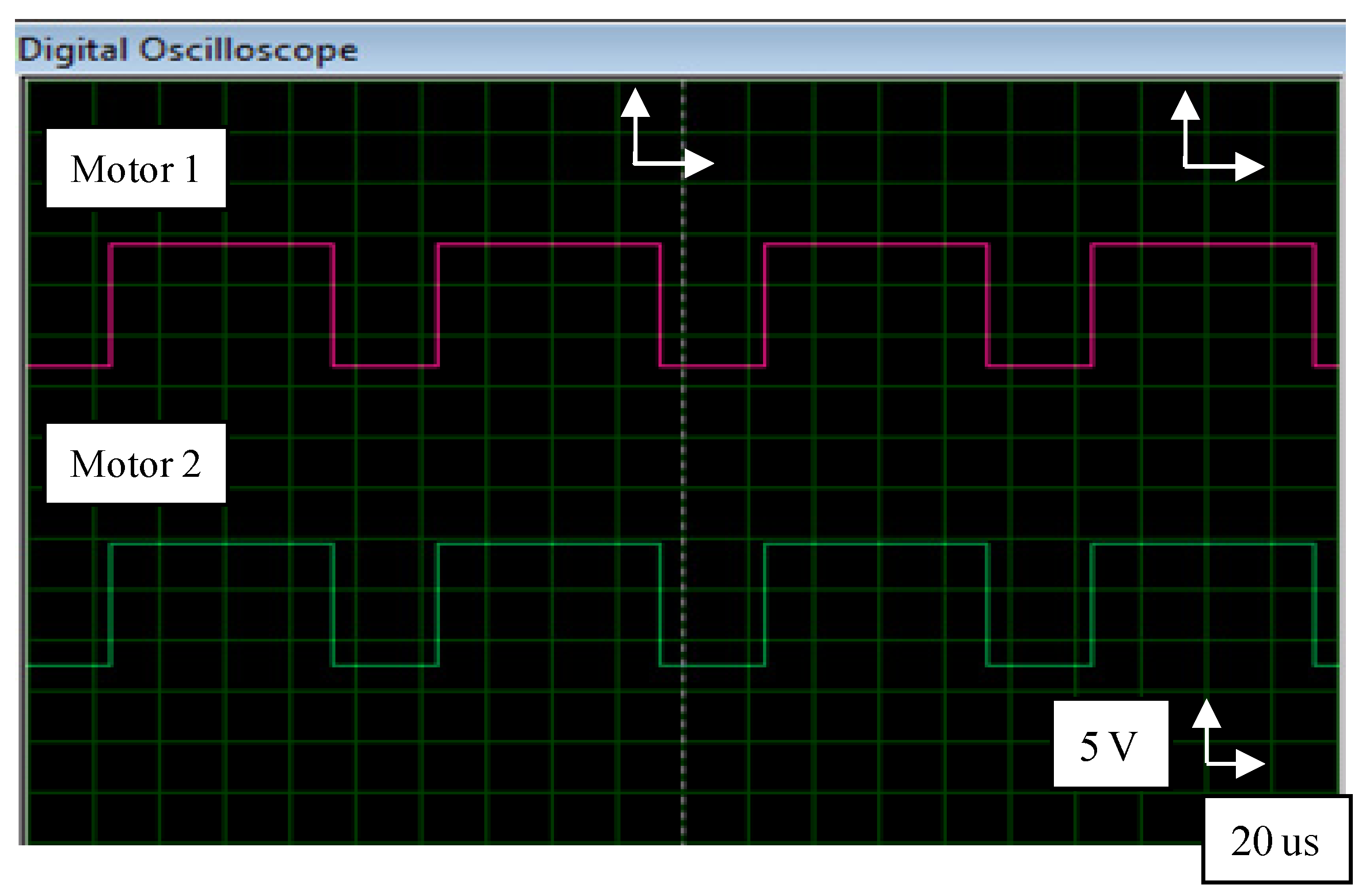Screen dimensions: 1362x896
Task: Click the first magenta Motor 1 pulse top
Action: point(222,245)
